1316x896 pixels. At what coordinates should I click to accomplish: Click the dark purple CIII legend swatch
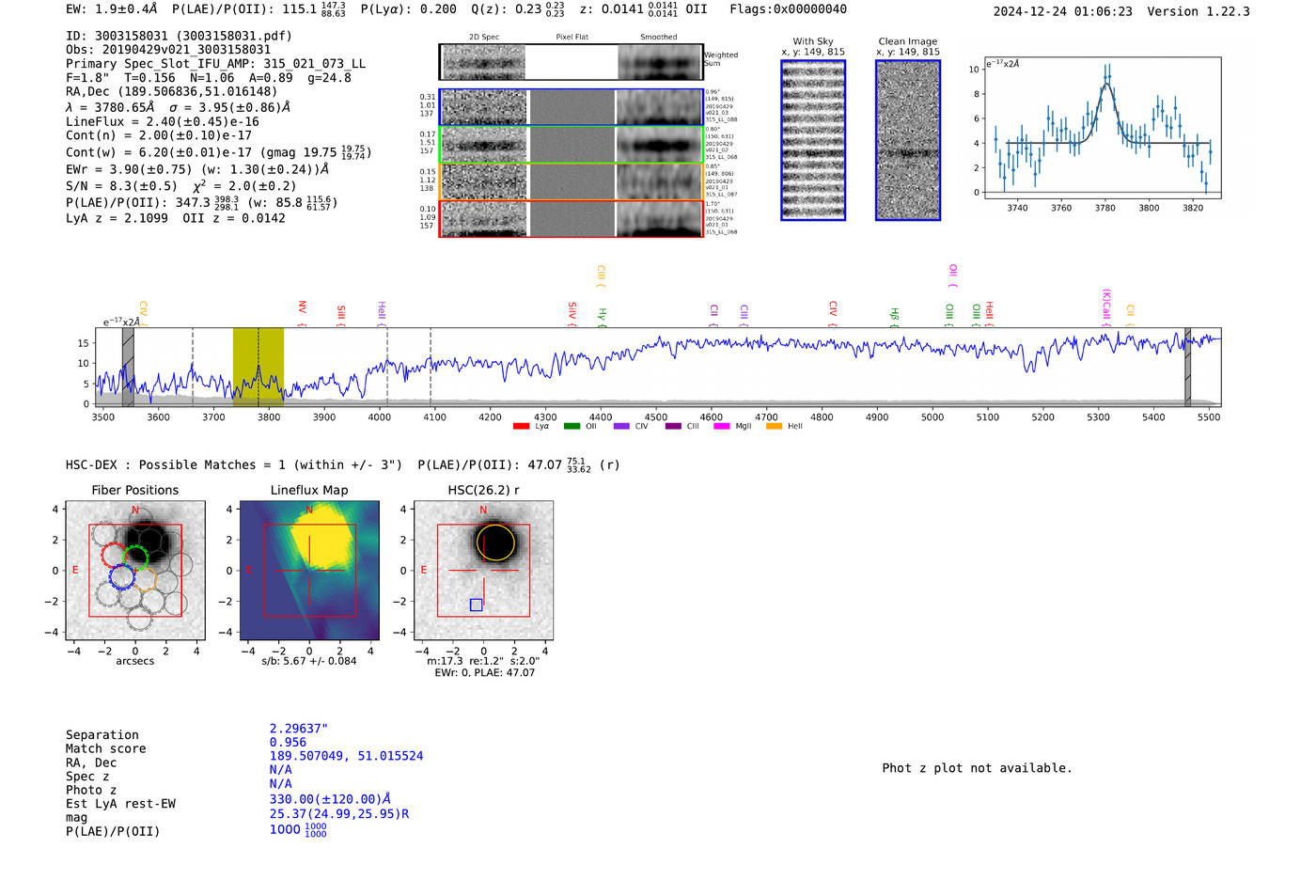point(673,427)
